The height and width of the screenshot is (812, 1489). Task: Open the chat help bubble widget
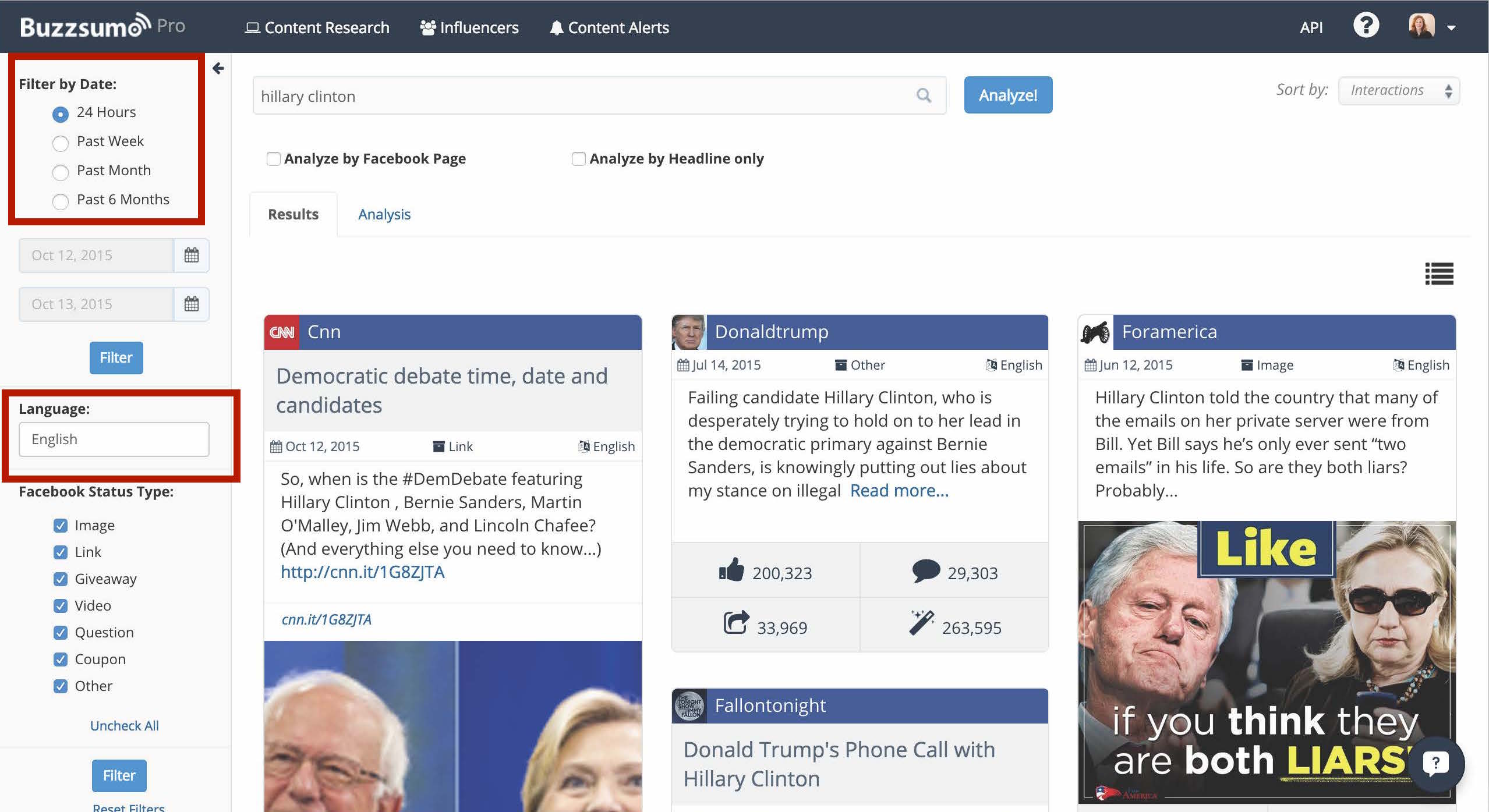pyautogui.click(x=1435, y=763)
